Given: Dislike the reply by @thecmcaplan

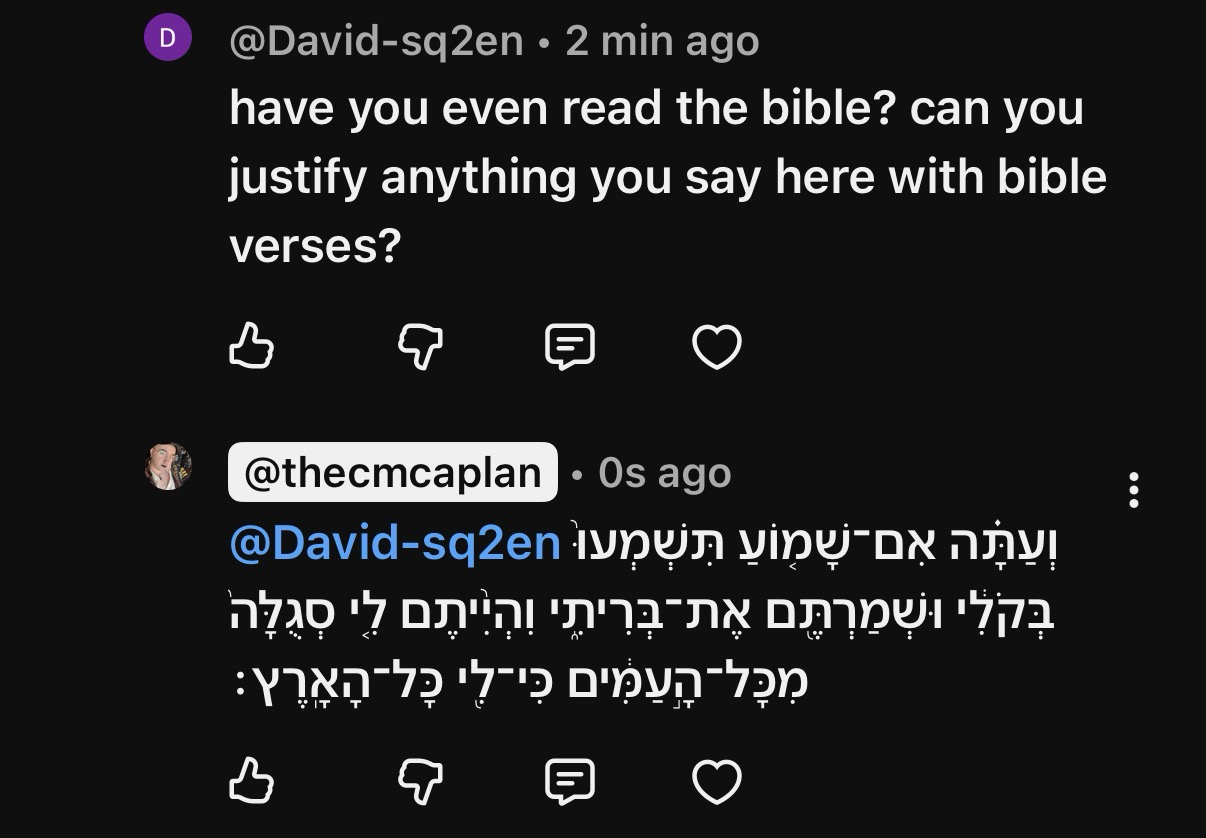Looking at the screenshot, I should 420,781.
